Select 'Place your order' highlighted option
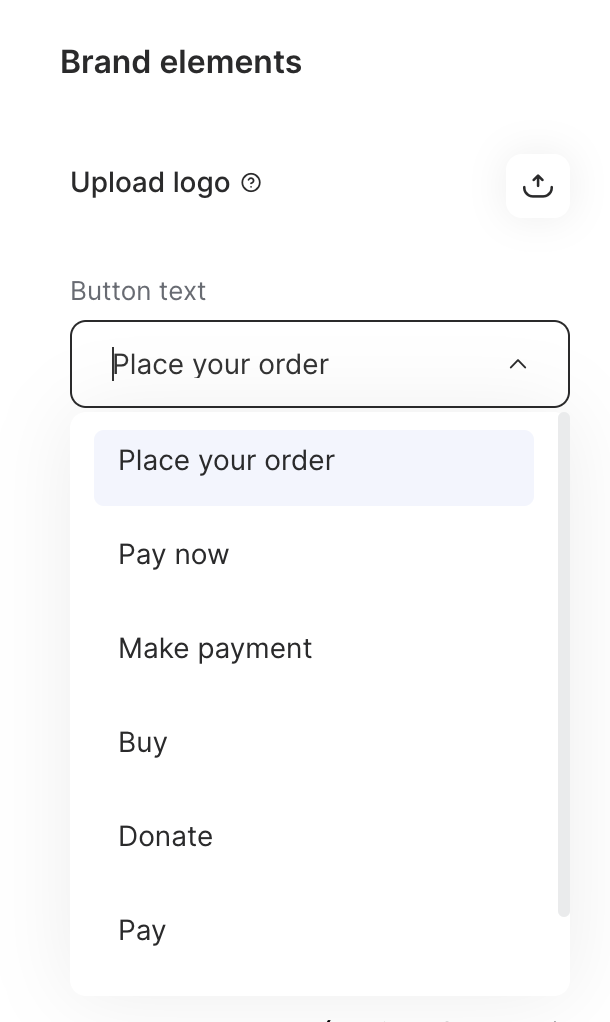 pos(226,461)
